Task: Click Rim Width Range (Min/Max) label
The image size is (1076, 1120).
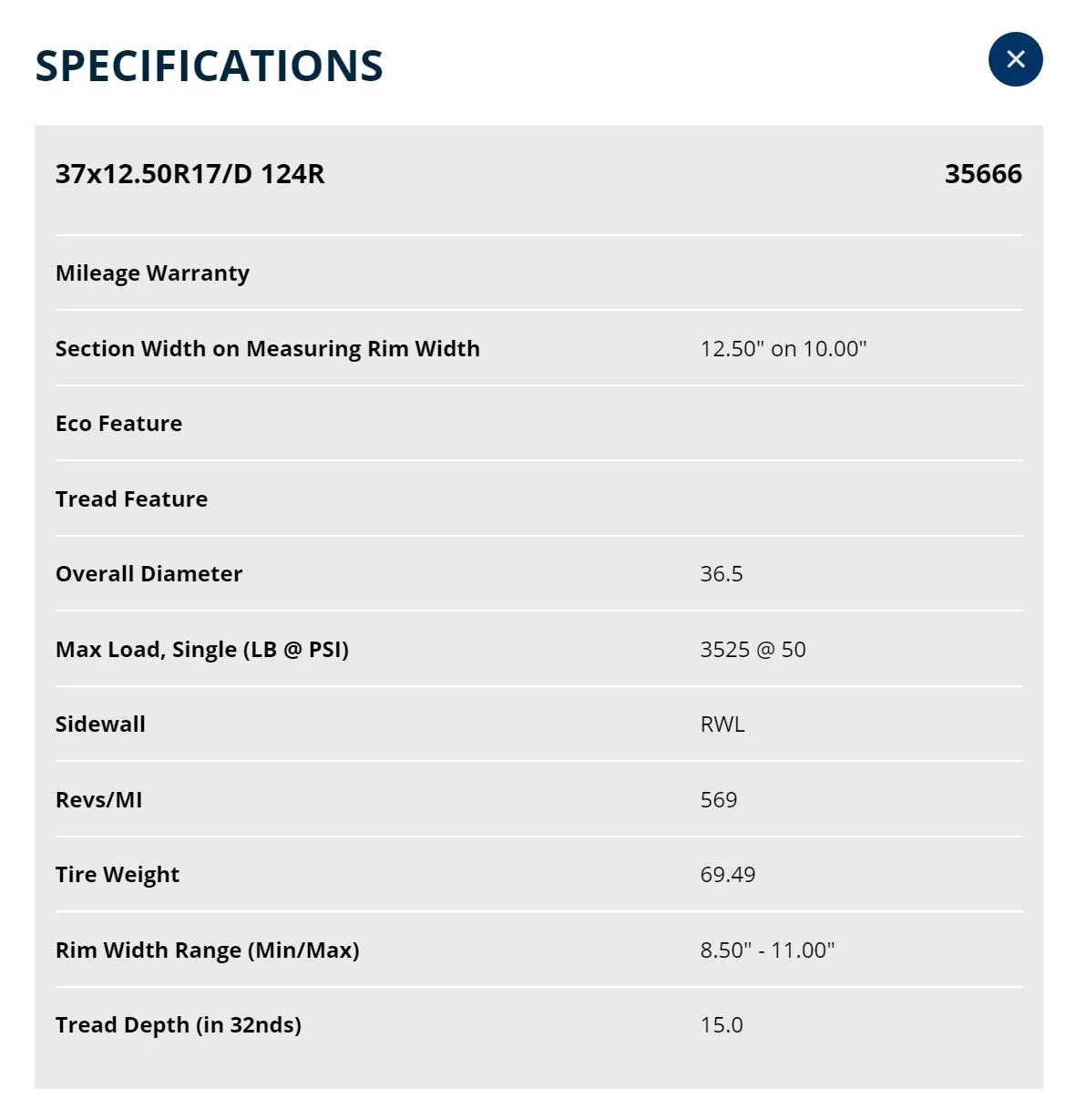Action: click(x=208, y=950)
